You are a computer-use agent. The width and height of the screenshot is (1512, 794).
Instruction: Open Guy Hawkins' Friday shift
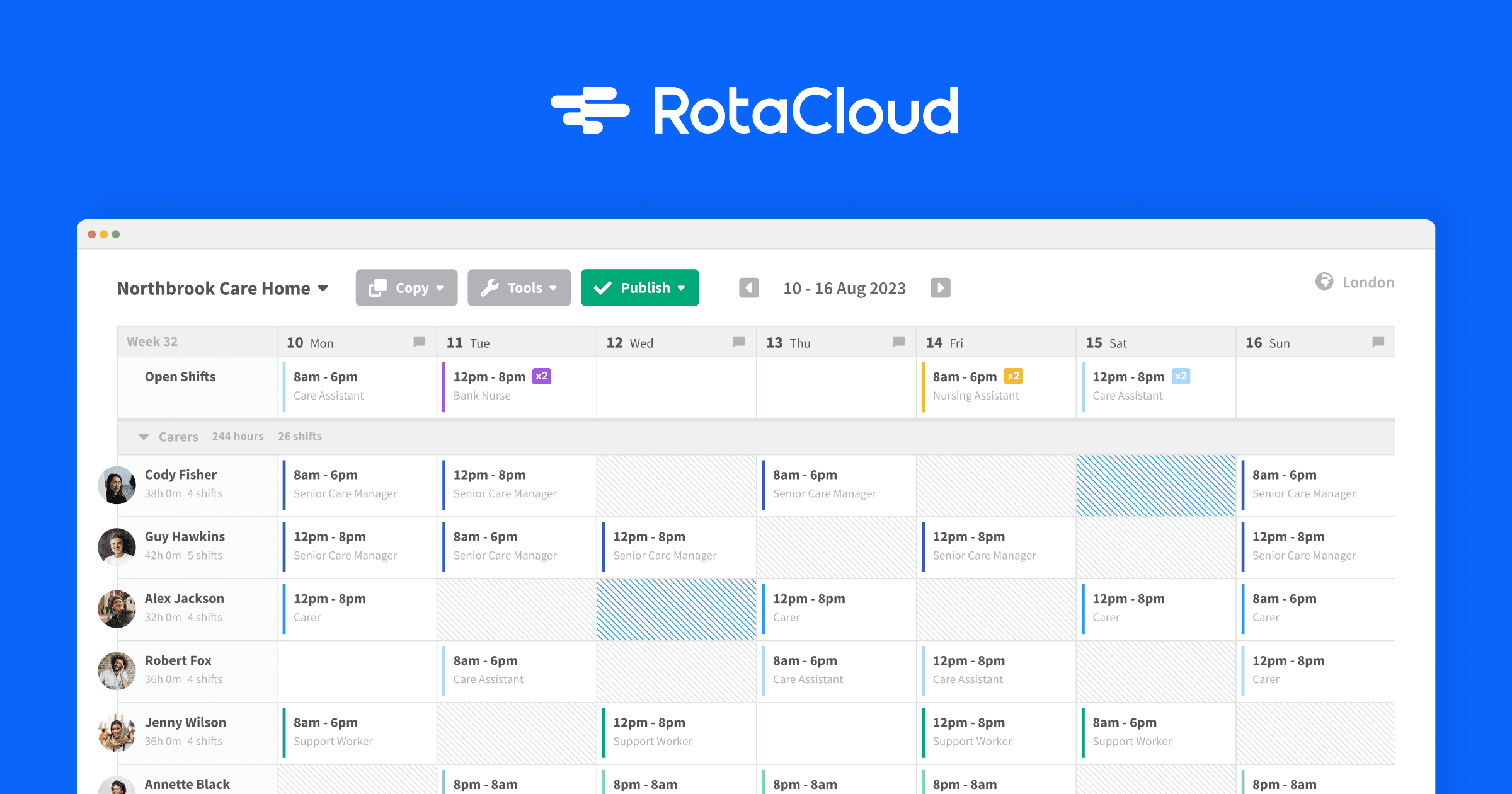tap(996, 546)
